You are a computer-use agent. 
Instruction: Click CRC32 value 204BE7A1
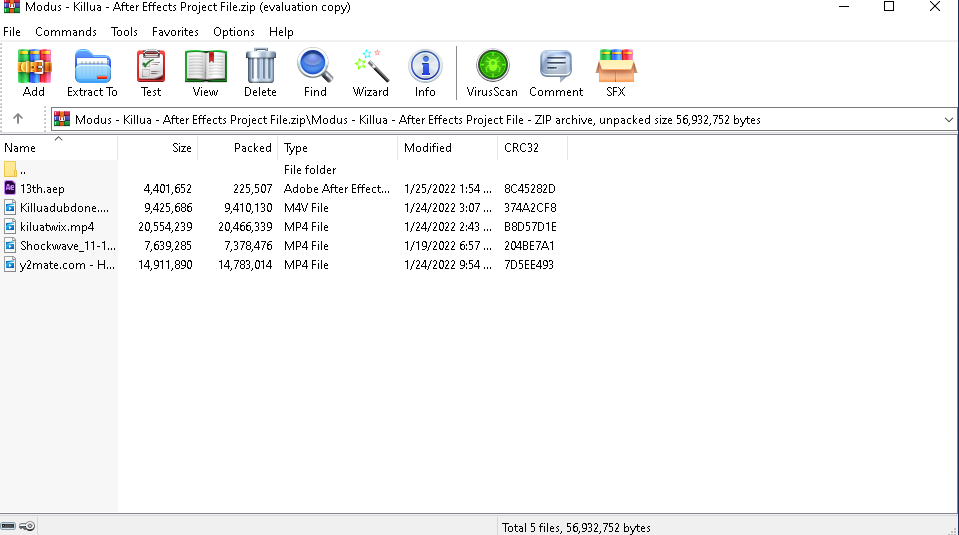(x=529, y=246)
